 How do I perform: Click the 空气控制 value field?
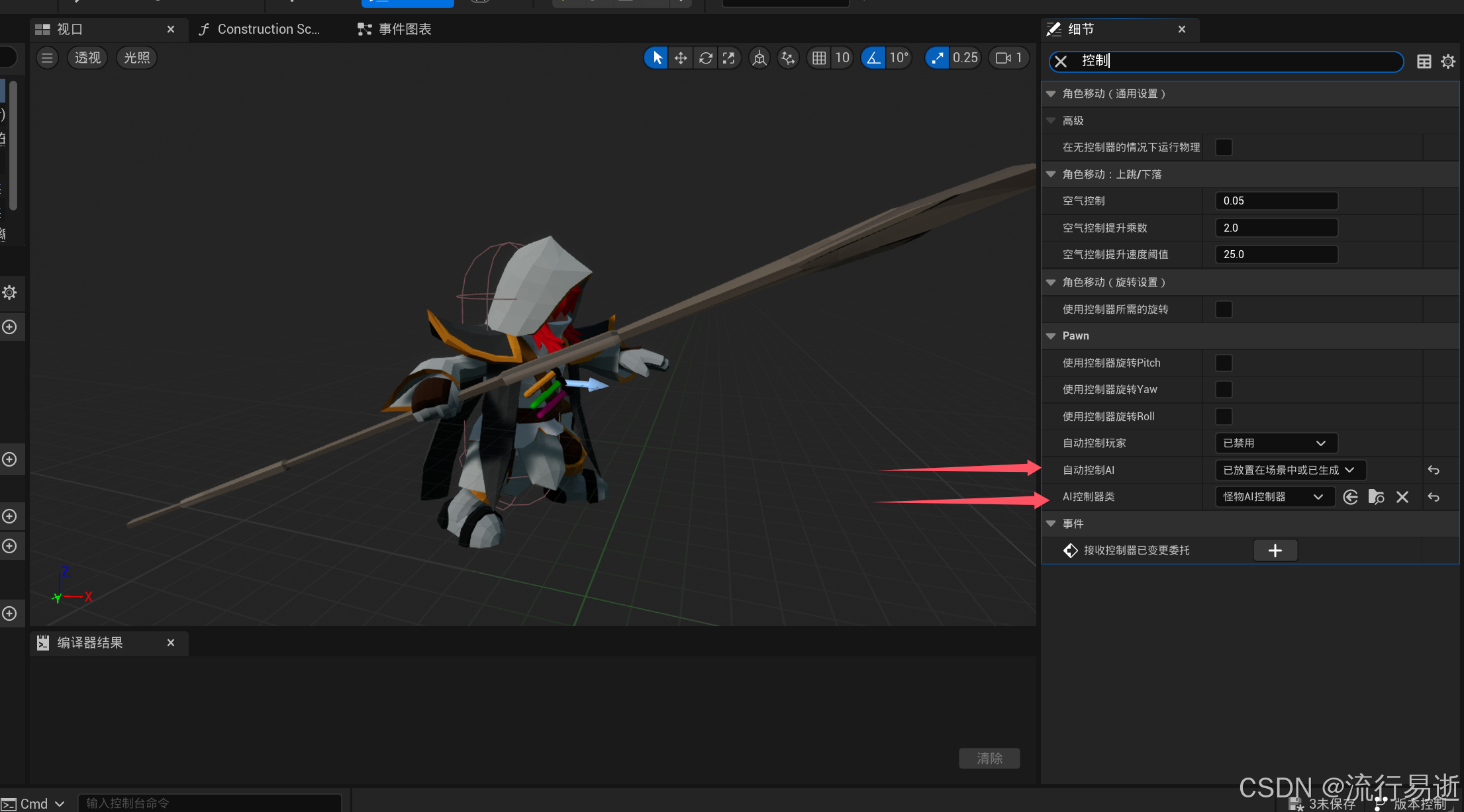pos(1275,201)
